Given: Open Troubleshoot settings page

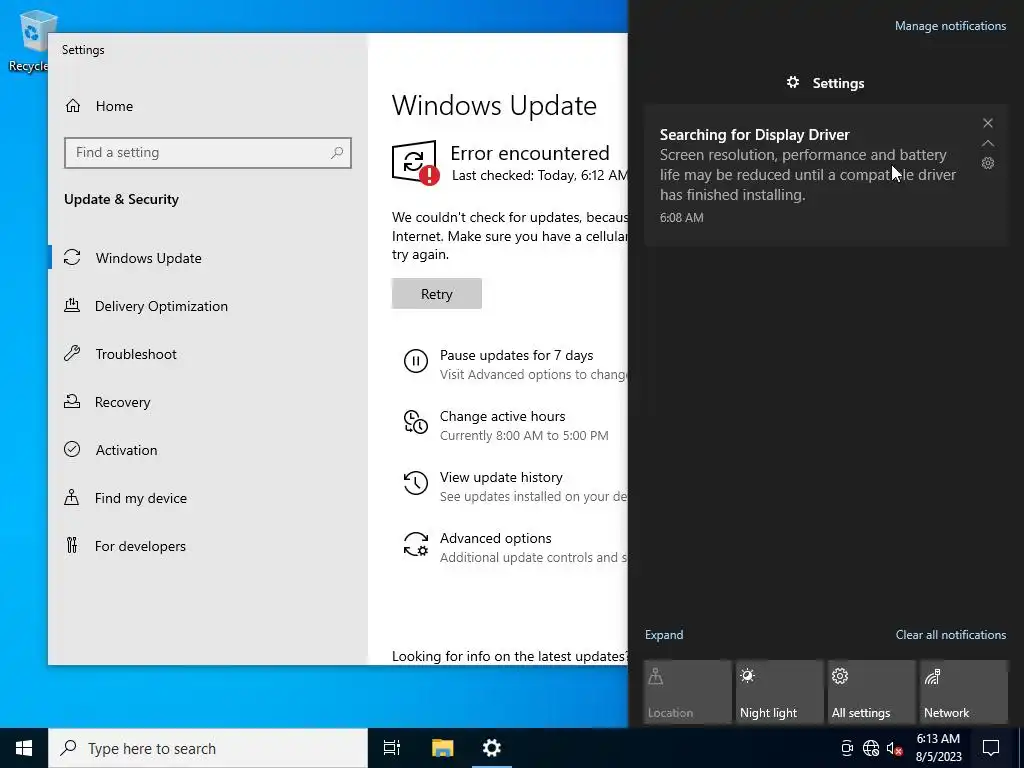Looking at the screenshot, I should click(x=209, y=353).
